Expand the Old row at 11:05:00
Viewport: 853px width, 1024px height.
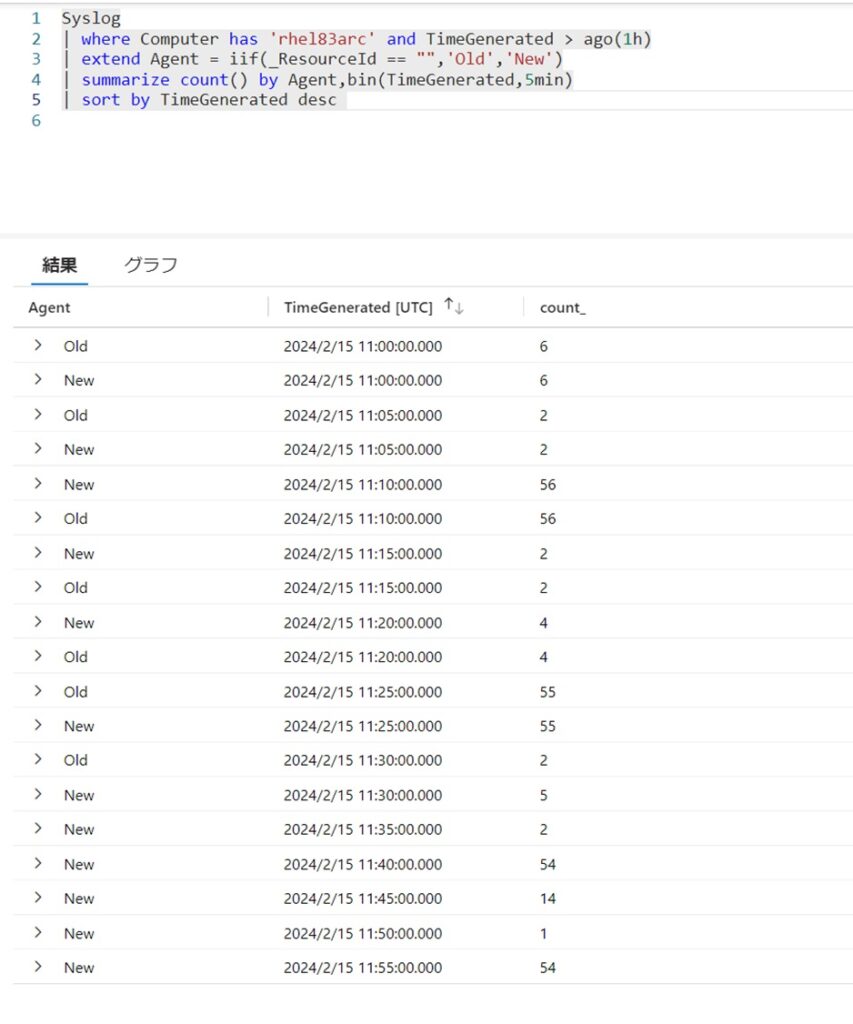(x=37, y=415)
